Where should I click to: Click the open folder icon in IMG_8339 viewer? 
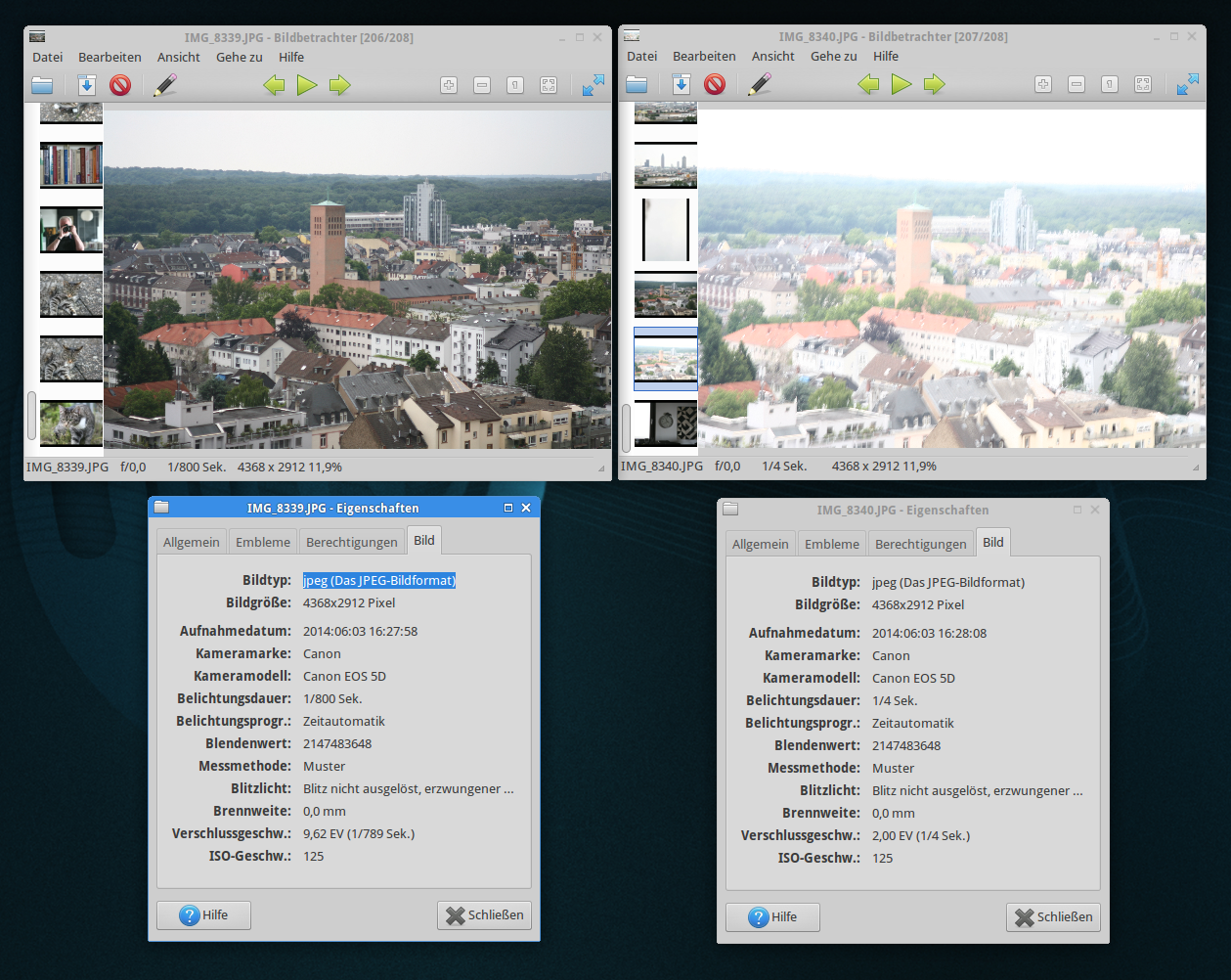click(x=42, y=85)
